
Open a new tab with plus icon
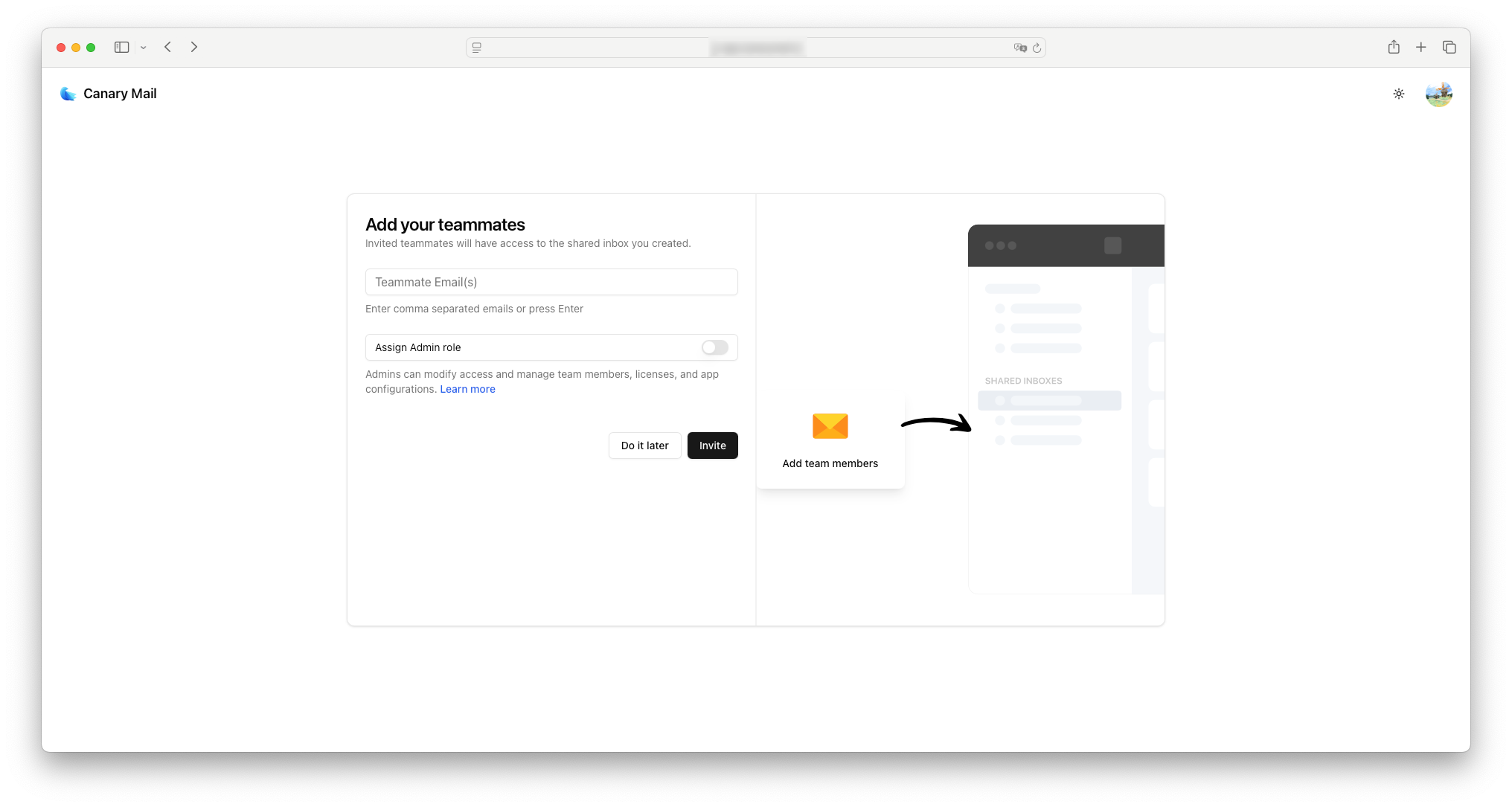(1420, 47)
